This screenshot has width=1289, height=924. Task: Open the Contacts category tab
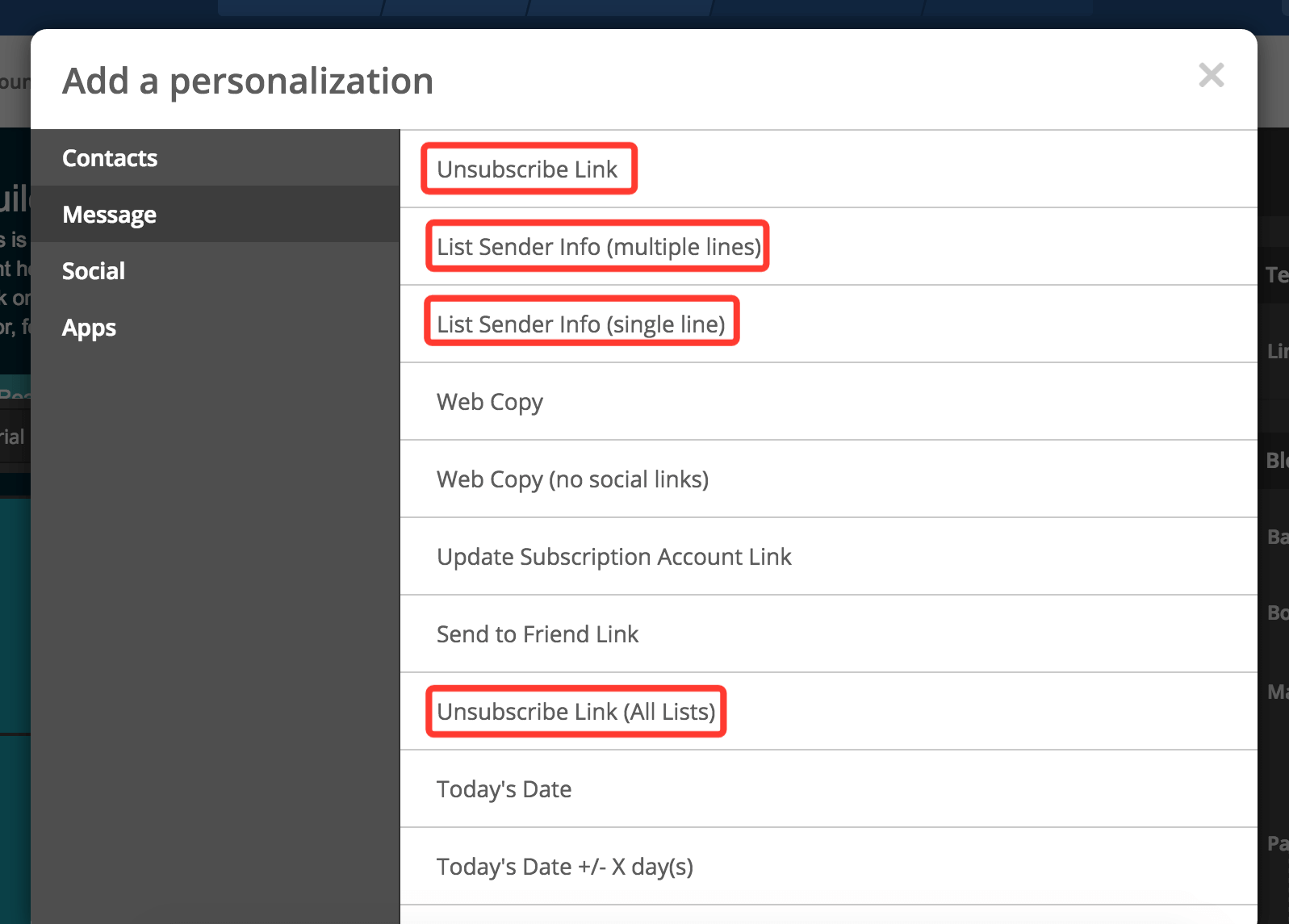[x=110, y=158]
